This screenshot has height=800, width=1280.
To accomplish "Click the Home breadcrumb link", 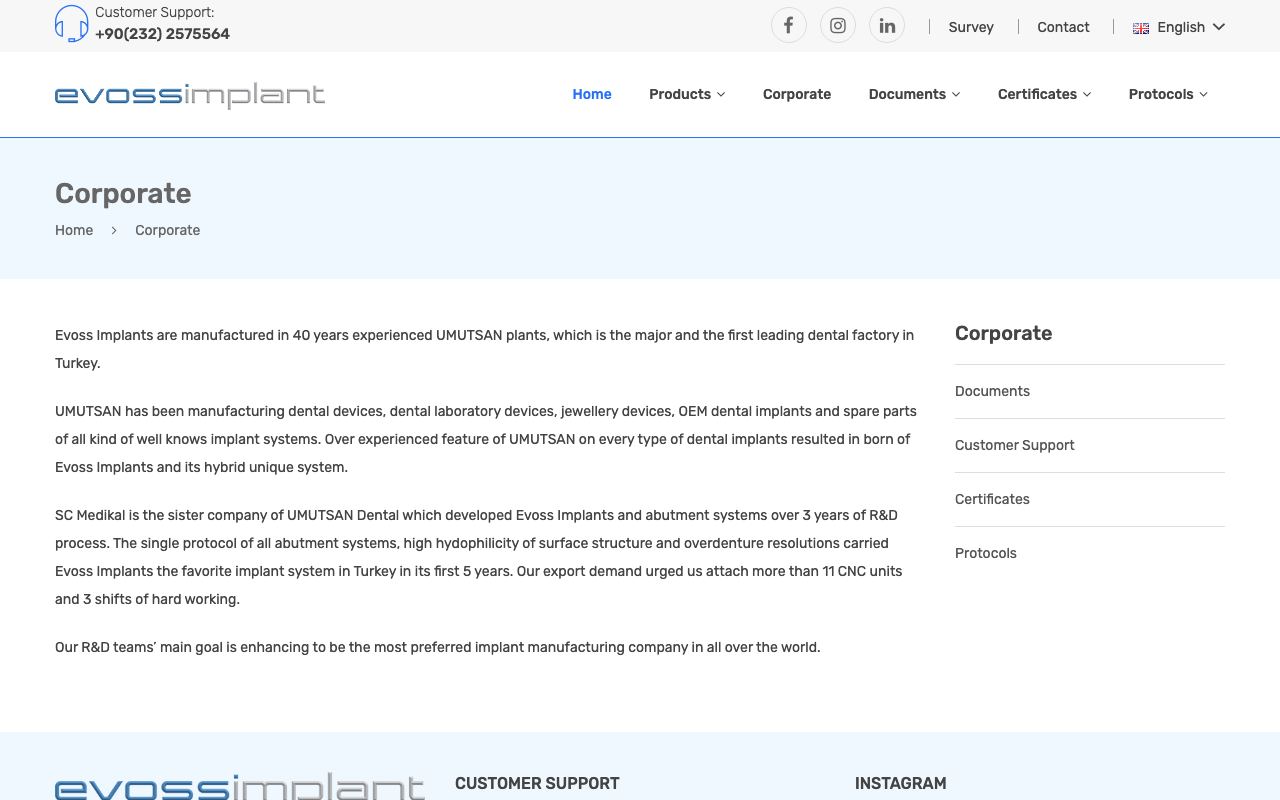I will pyautogui.click(x=74, y=230).
